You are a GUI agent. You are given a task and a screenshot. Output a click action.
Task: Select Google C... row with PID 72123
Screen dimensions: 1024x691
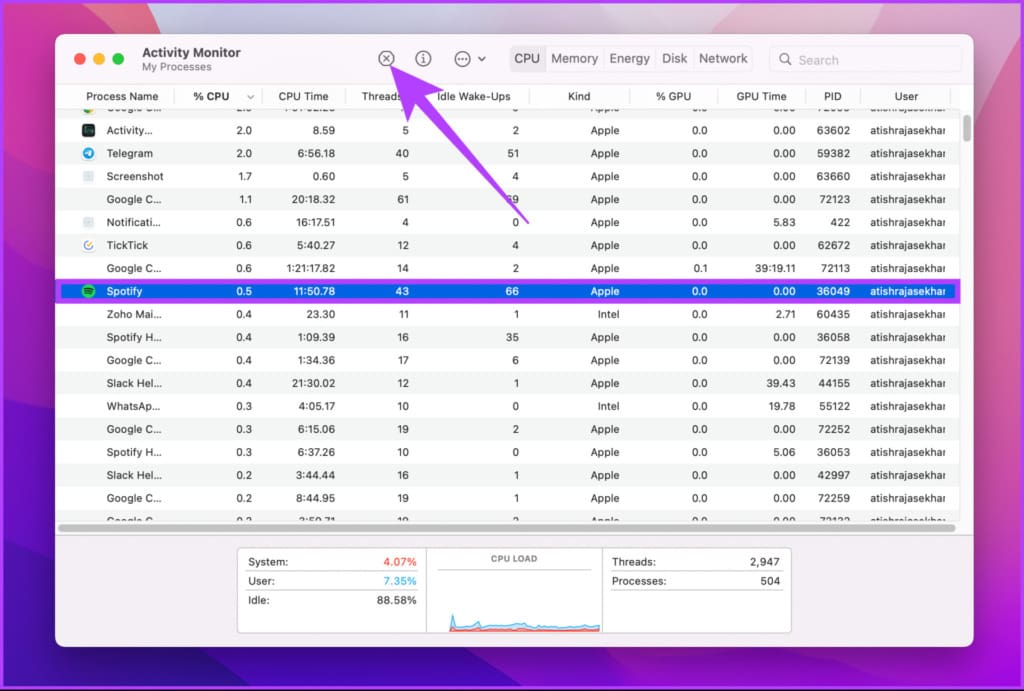[507, 199]
